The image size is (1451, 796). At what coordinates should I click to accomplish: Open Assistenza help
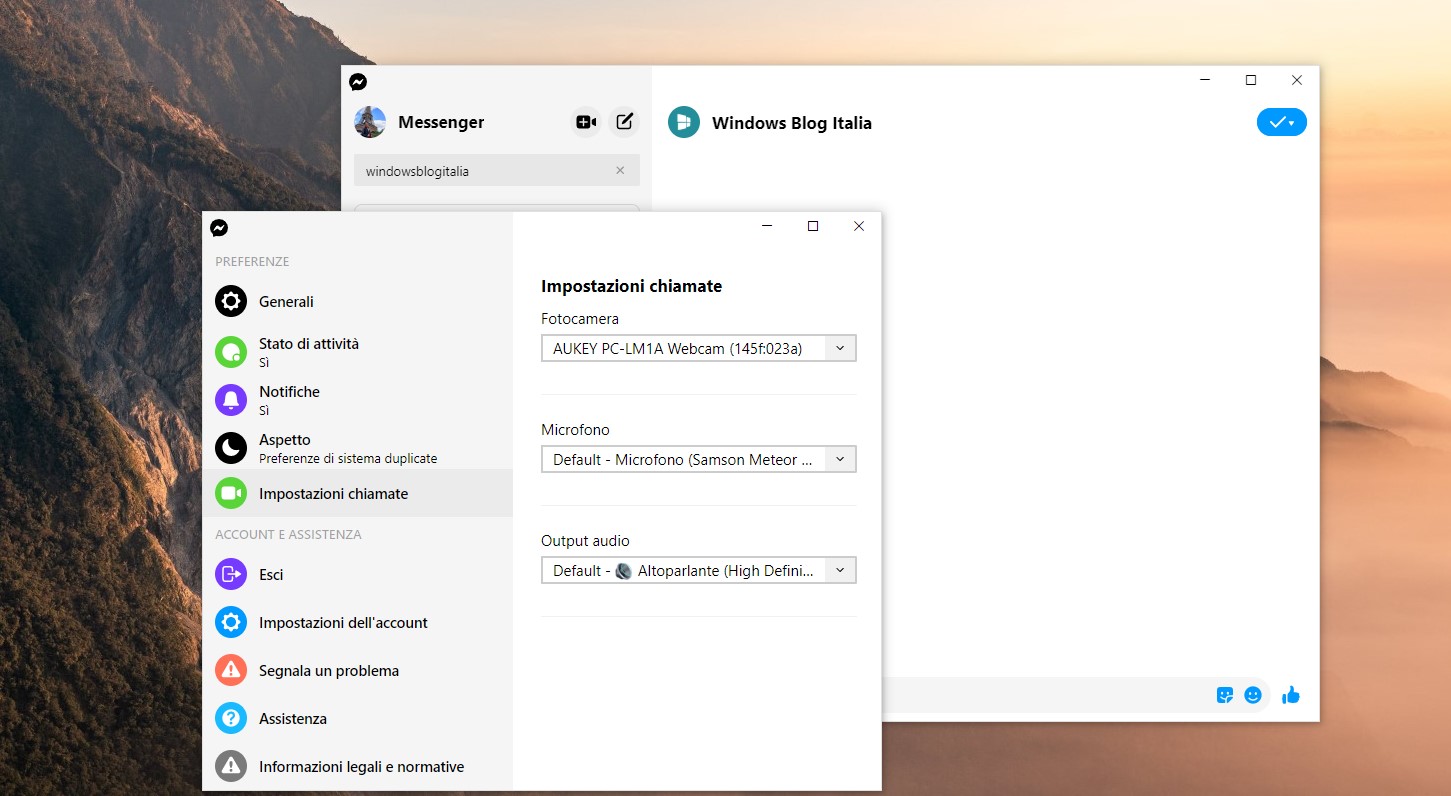point(357,718)
